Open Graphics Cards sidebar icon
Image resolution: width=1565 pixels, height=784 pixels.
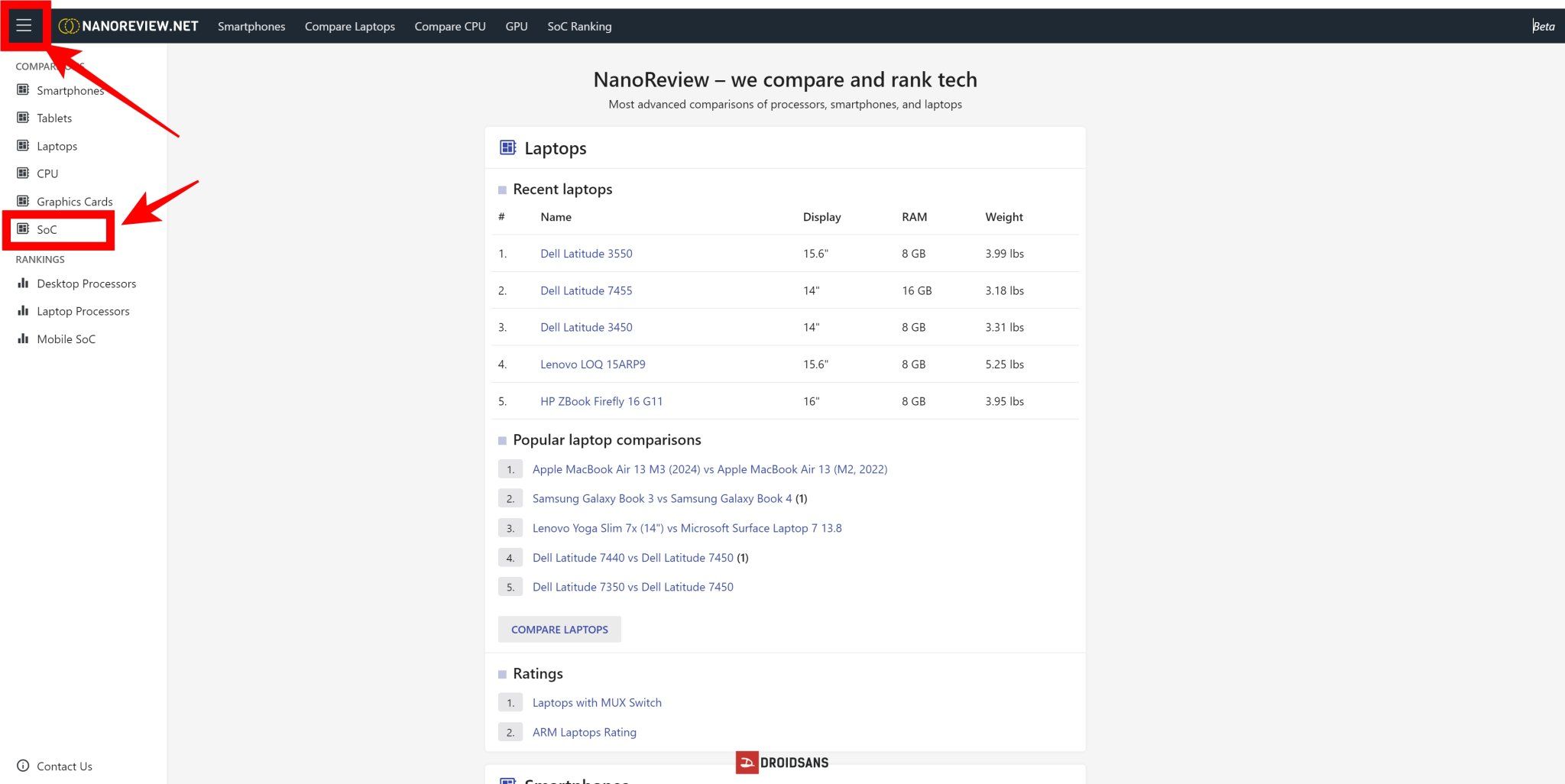(23, 201)
